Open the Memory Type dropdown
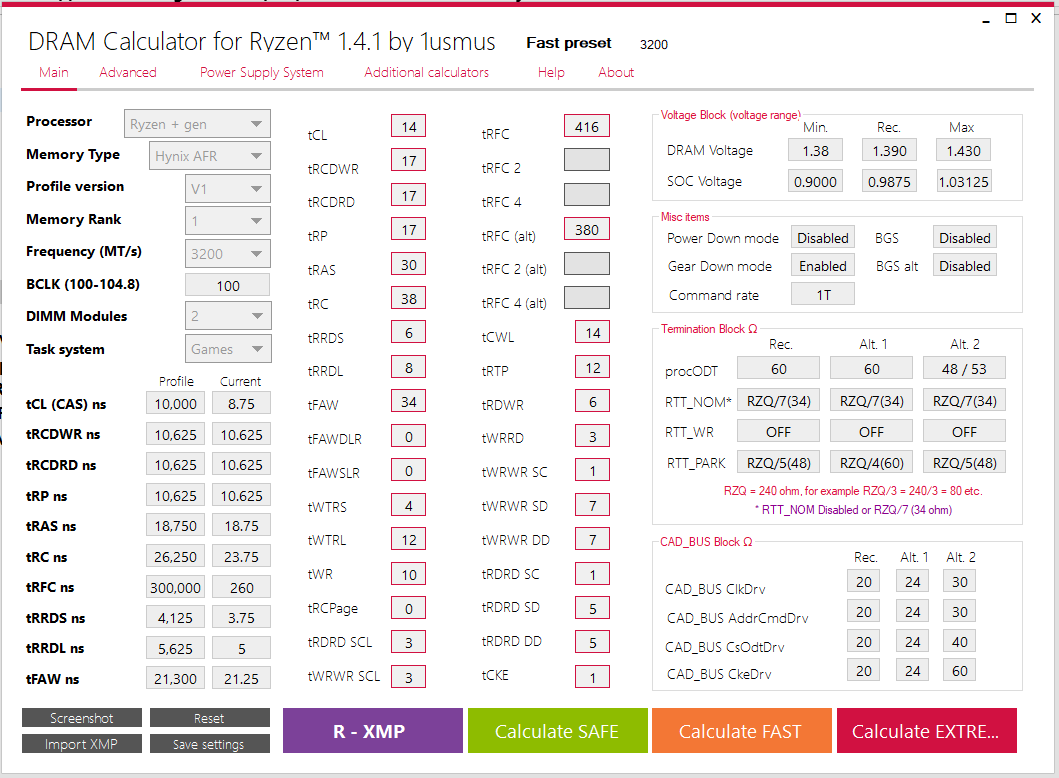This screenshot has width=1059, height=778. tap(209, 156)
